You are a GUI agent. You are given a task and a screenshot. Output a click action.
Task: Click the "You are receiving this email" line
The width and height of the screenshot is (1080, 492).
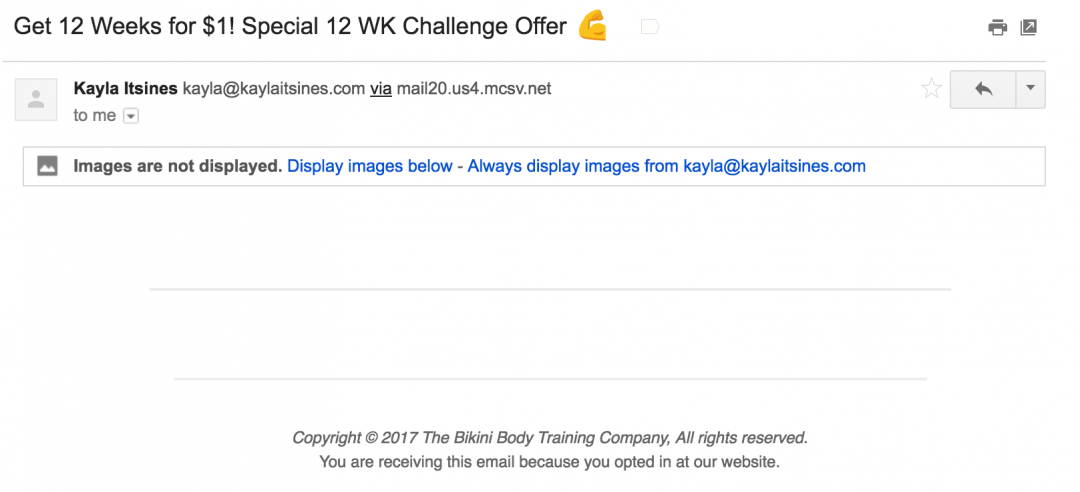click(550, 462)
